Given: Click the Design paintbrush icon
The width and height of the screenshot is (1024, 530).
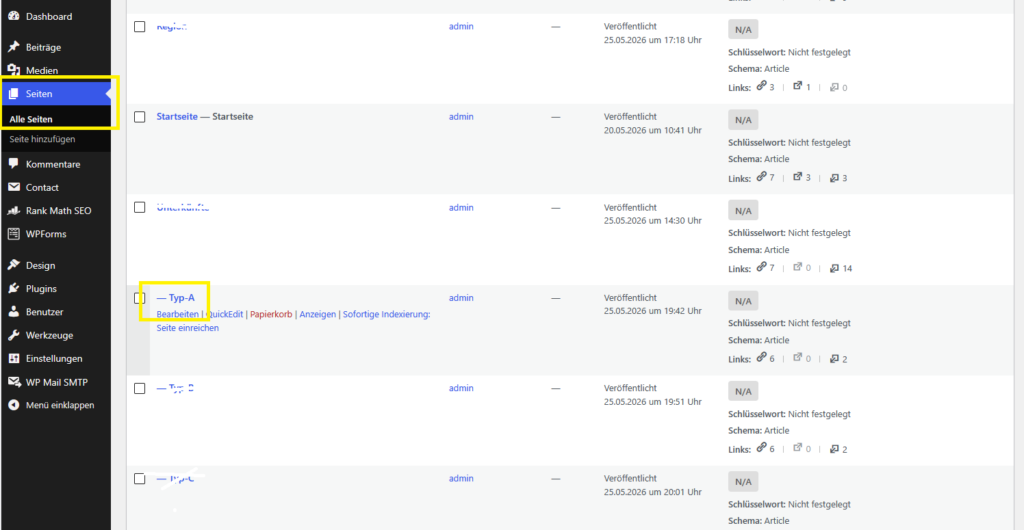Looking at the screenshot, I should 14,265.
